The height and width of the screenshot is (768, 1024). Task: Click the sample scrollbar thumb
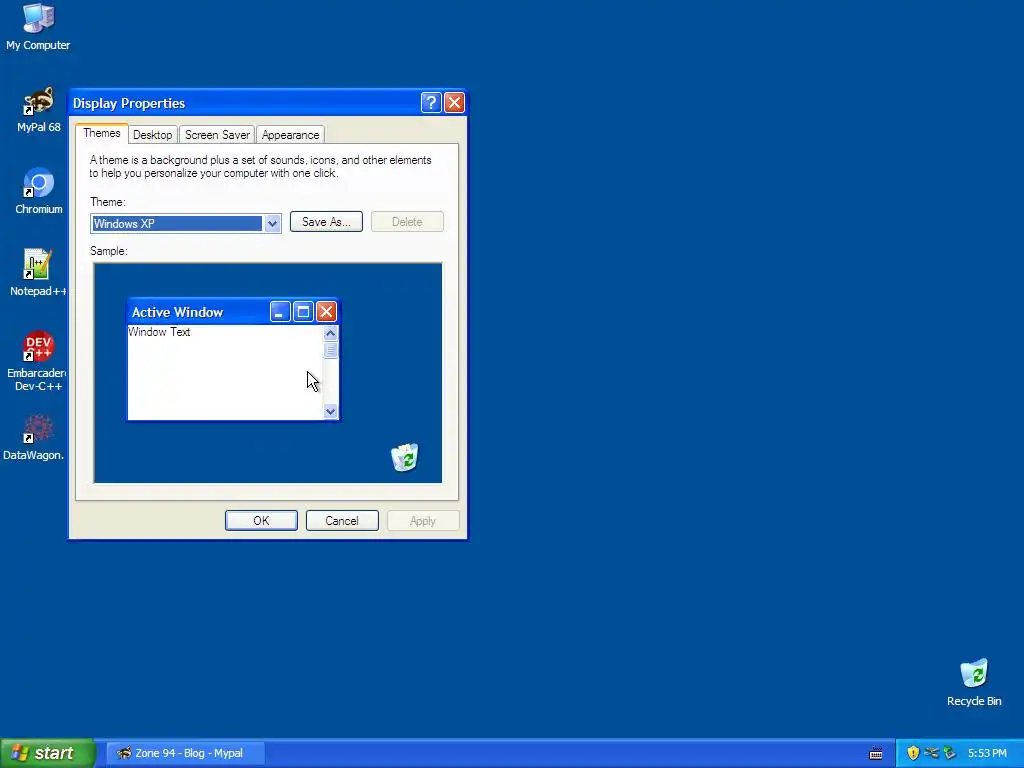pos(330,350)
